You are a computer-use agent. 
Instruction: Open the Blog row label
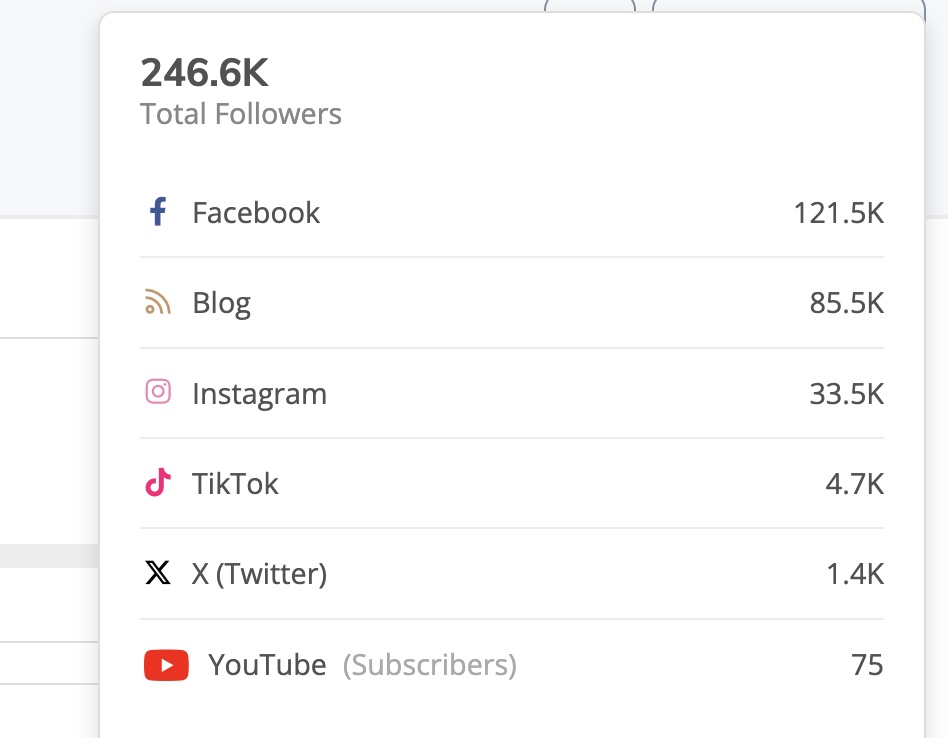[x=221, y=303]
